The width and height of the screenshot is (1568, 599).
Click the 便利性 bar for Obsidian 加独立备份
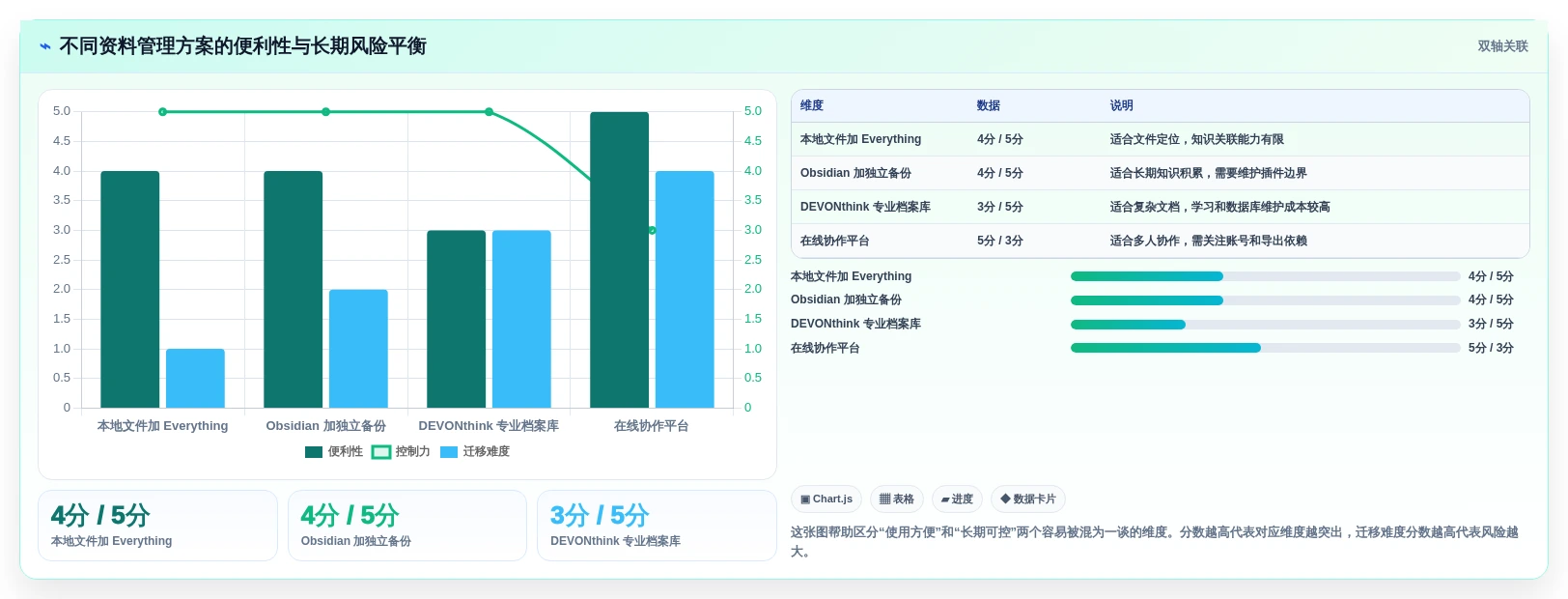[294, 290]
